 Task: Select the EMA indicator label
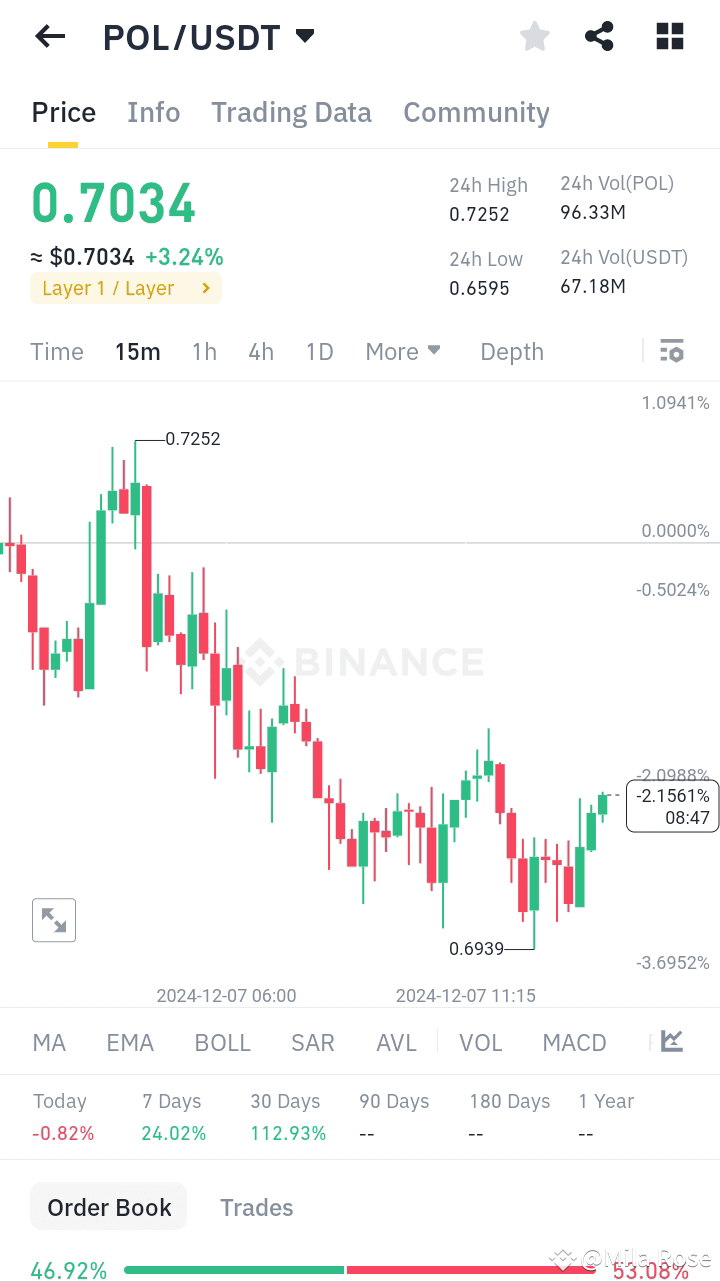(129, 1042)
